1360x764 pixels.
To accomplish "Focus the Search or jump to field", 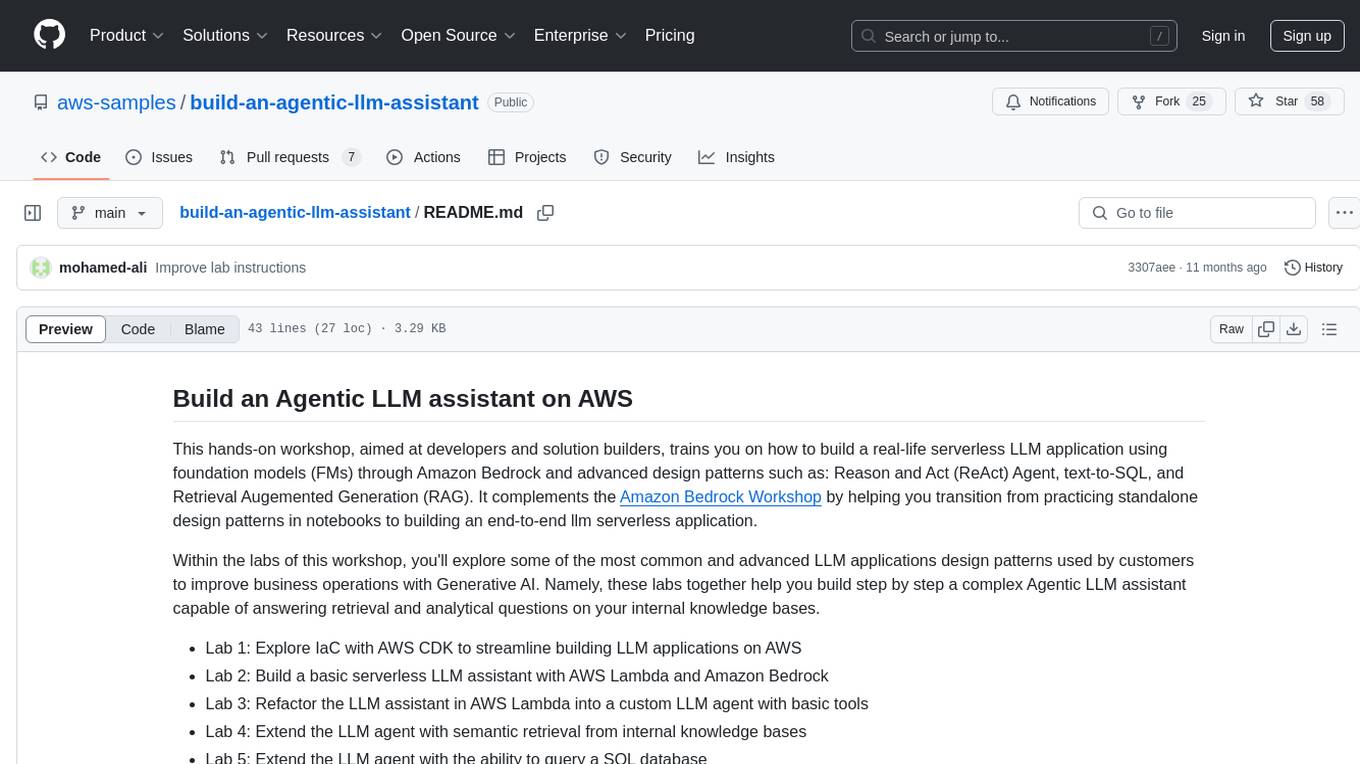I will tap(1016, 36).
